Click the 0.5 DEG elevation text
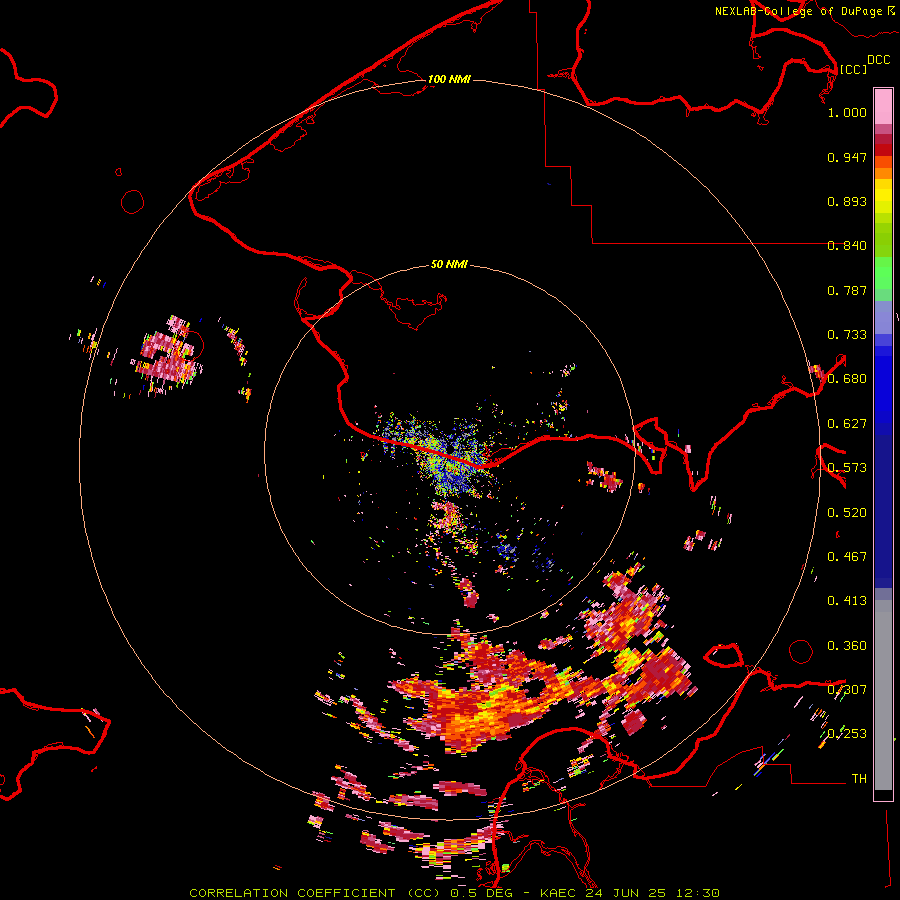Screen dimensions: 900x900 tap(481, 893)
